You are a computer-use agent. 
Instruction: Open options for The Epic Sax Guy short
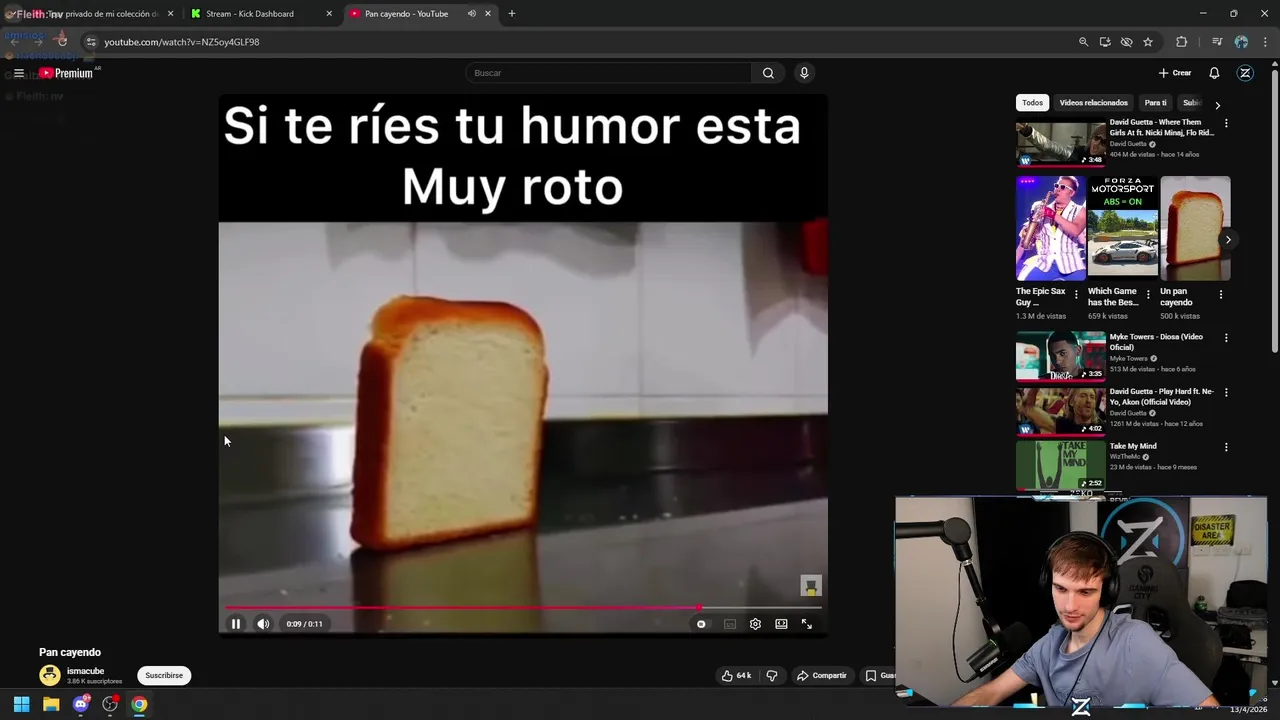coord(1076,295)
